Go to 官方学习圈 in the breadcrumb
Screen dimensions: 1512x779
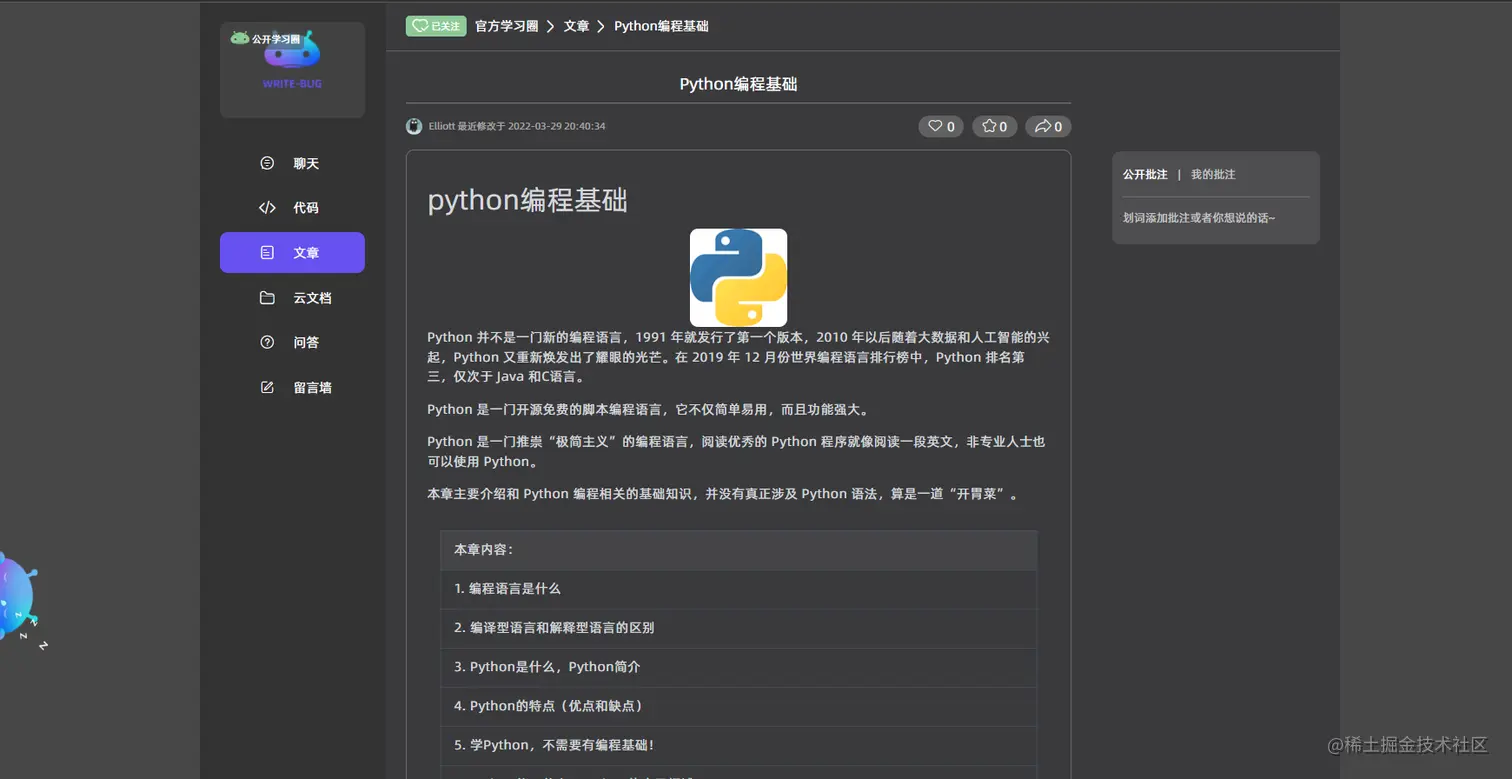click(x=507, y=26)
